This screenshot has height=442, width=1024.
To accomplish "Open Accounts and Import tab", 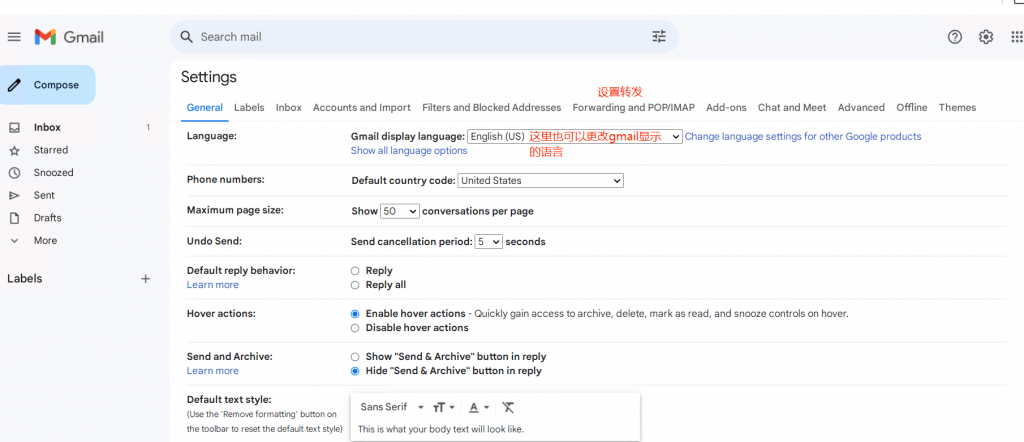I will 362,108.
